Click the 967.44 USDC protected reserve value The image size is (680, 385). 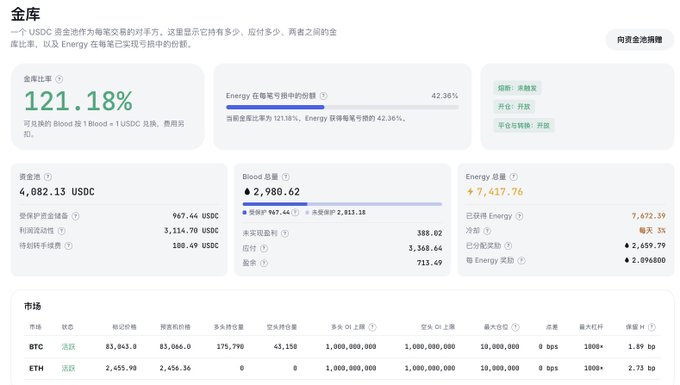(x=196, y=215)
